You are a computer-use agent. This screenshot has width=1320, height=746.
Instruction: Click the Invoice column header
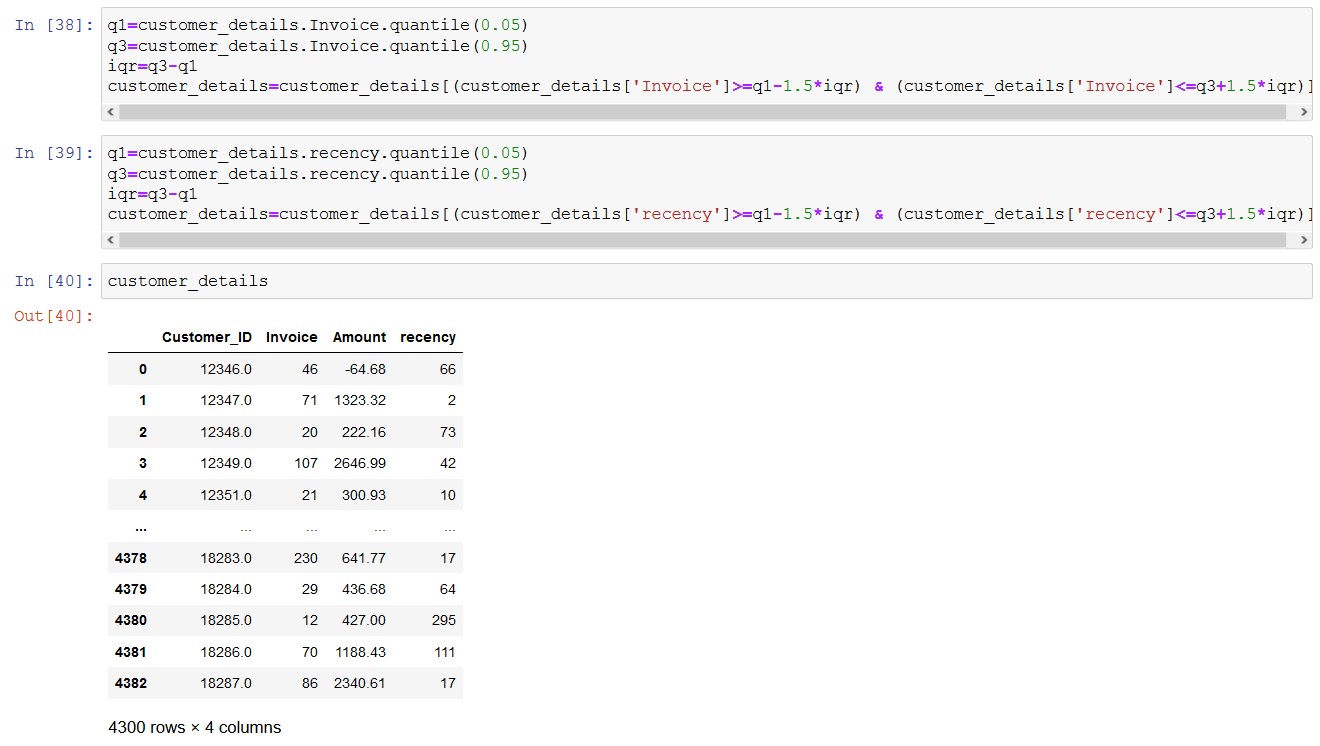pos(291,337)
